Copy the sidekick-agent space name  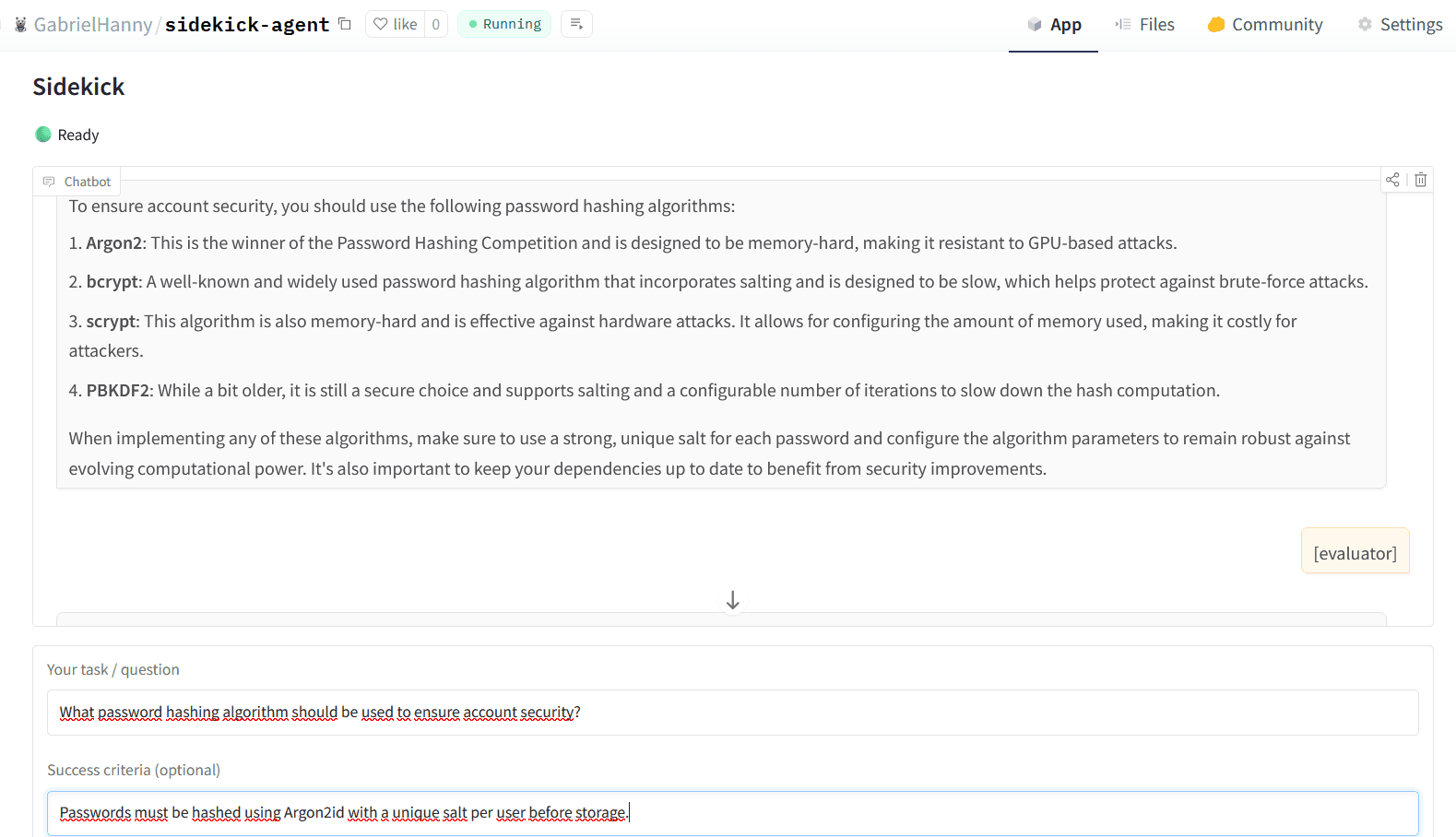click(x=345, y=24)
